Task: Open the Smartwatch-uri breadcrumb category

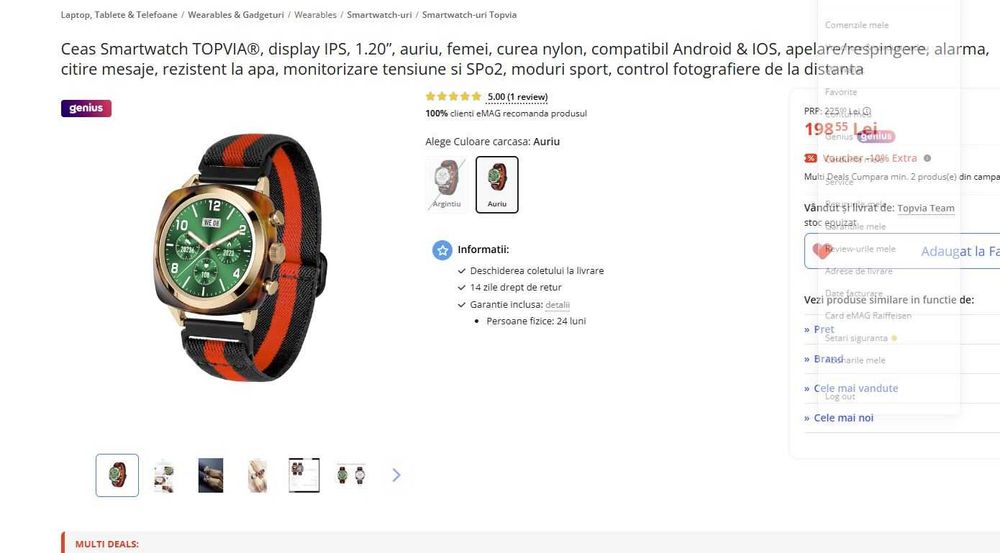Action: coord(379,15)
